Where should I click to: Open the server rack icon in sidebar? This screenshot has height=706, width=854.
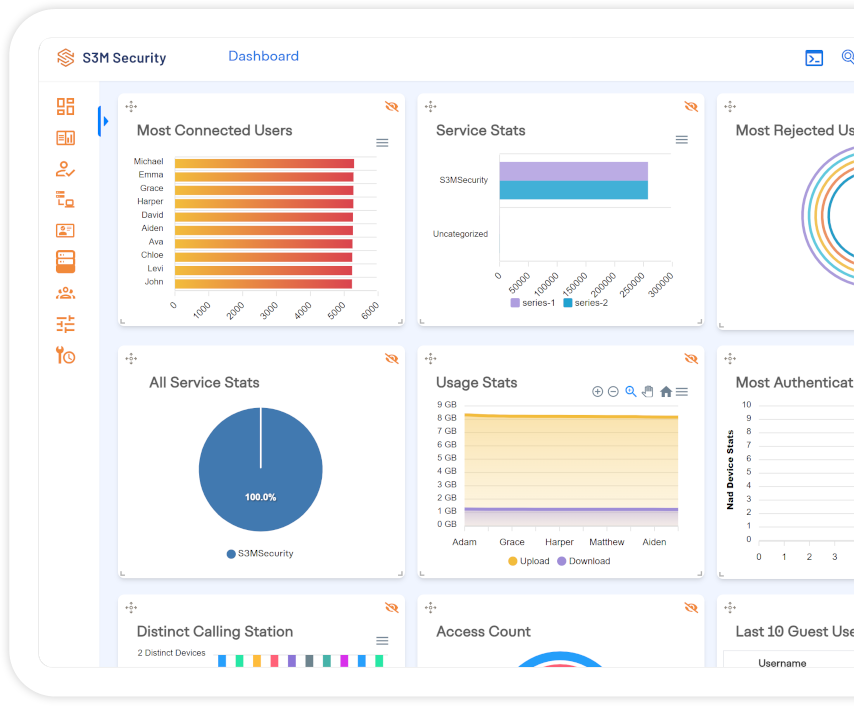66,262
